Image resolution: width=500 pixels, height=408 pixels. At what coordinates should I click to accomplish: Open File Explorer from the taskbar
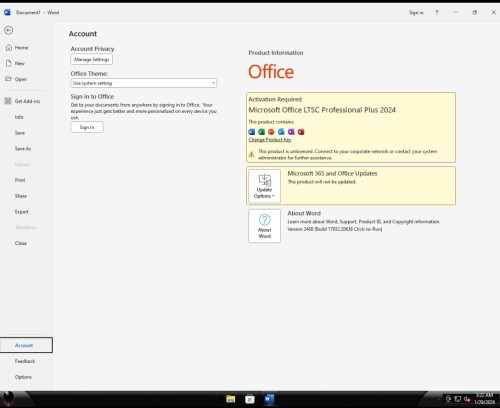point(231,399)
